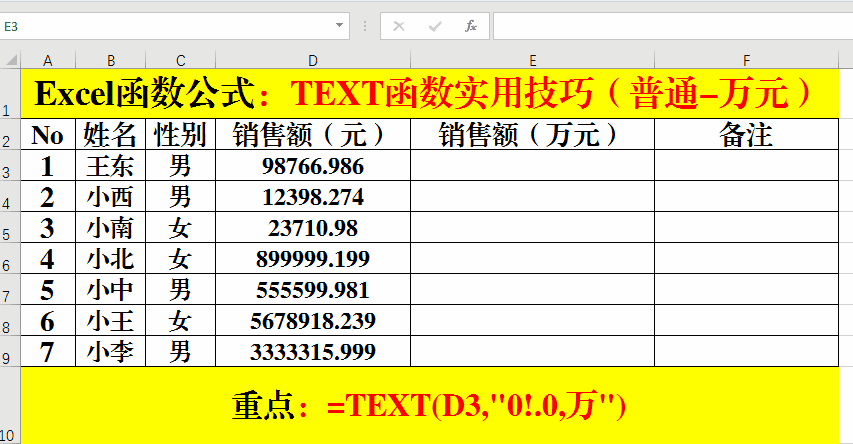This screenshot has height=444, width=853.
Task: Select column E header
Action: [533, 60]
